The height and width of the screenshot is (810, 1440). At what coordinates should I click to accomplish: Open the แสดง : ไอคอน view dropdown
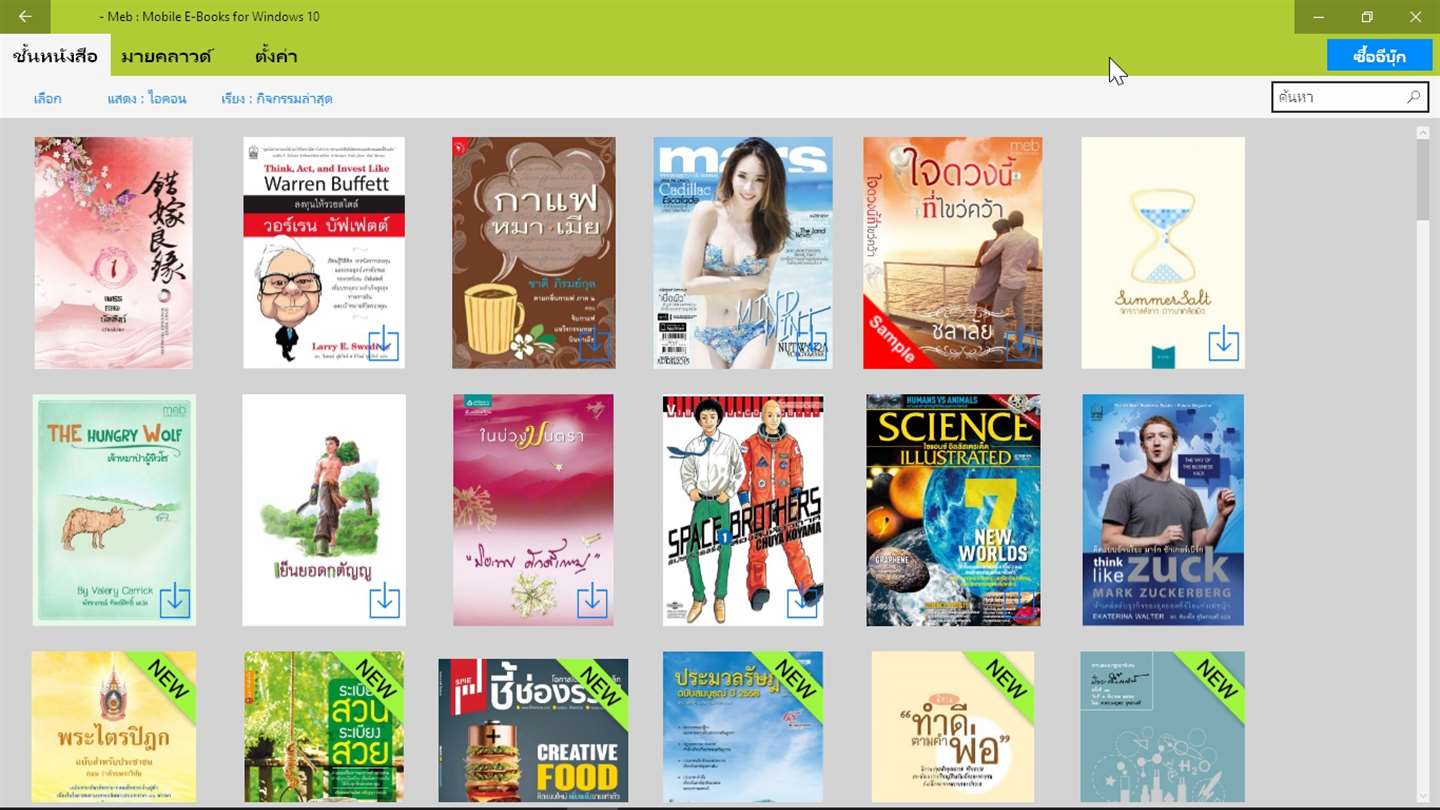tap(147, 99)
